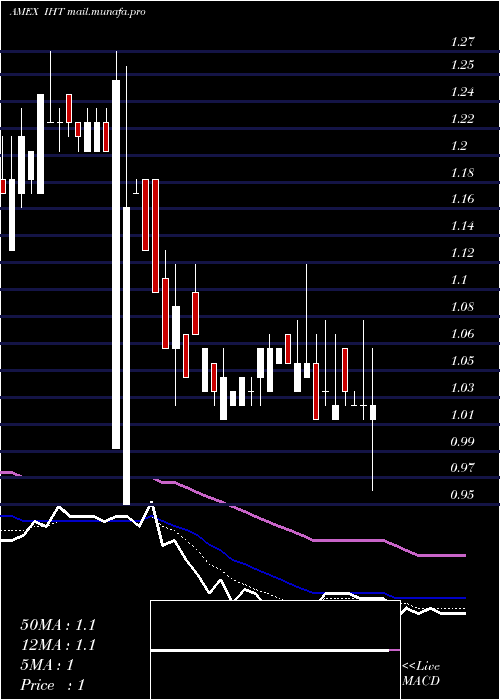
Task: Click the Price : 1 readout
Action: point(52,685)
